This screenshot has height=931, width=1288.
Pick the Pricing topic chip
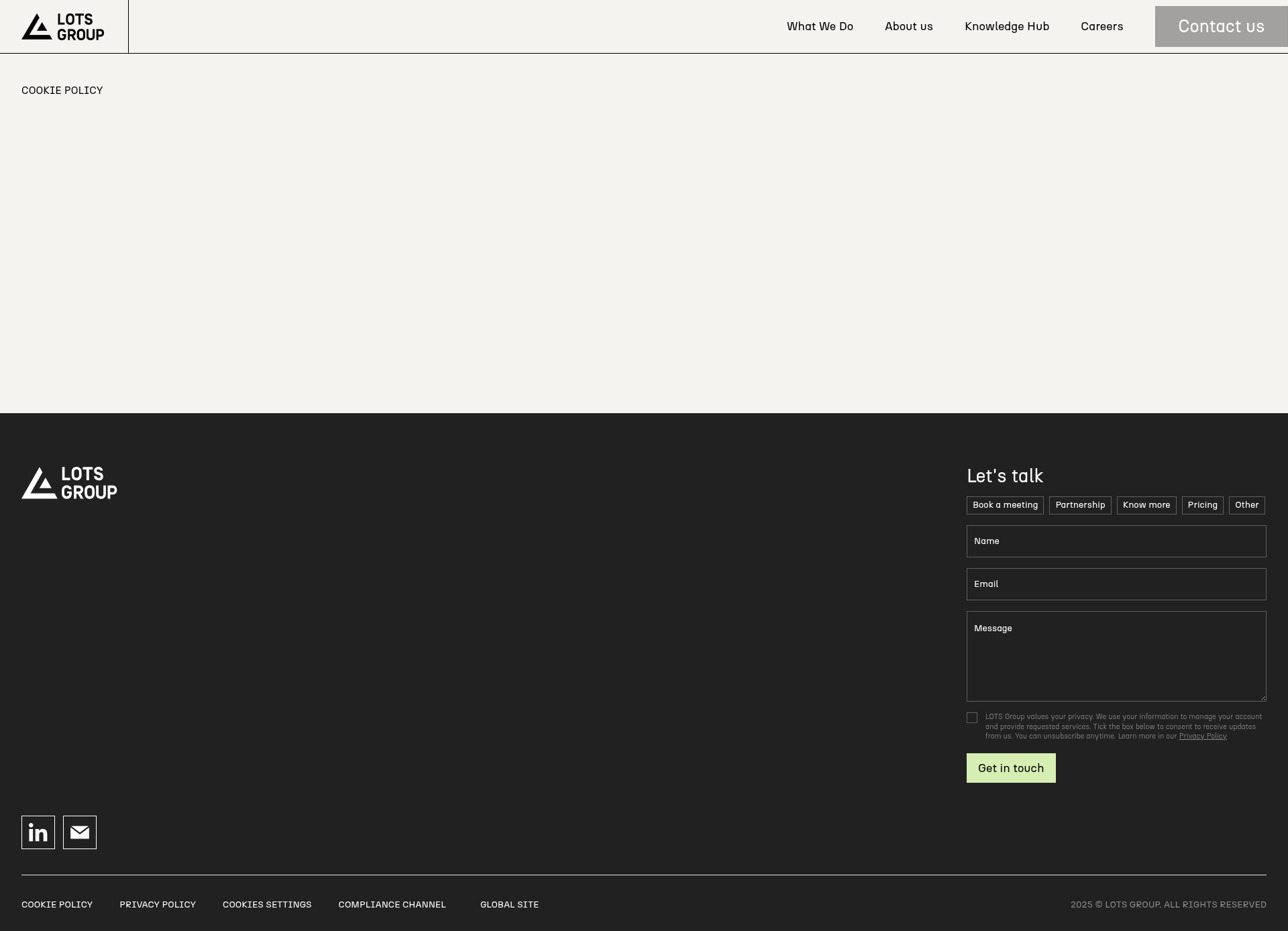click(1202, 505)
